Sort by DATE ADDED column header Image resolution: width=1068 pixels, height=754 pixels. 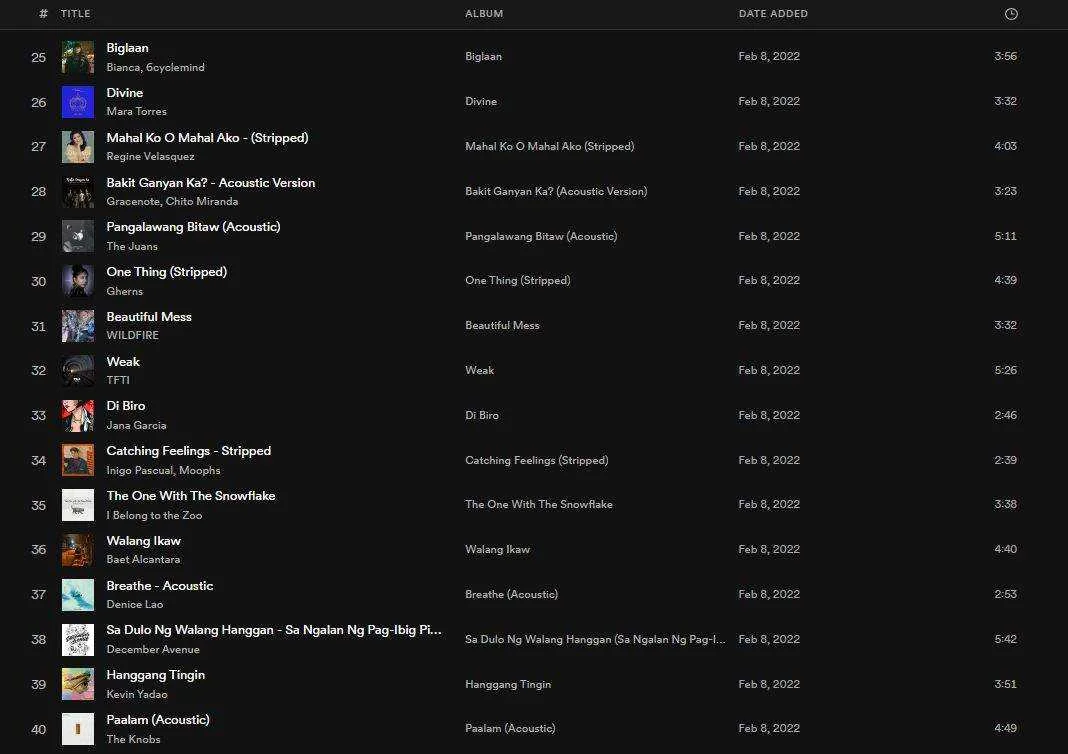(x=773, y=14)
